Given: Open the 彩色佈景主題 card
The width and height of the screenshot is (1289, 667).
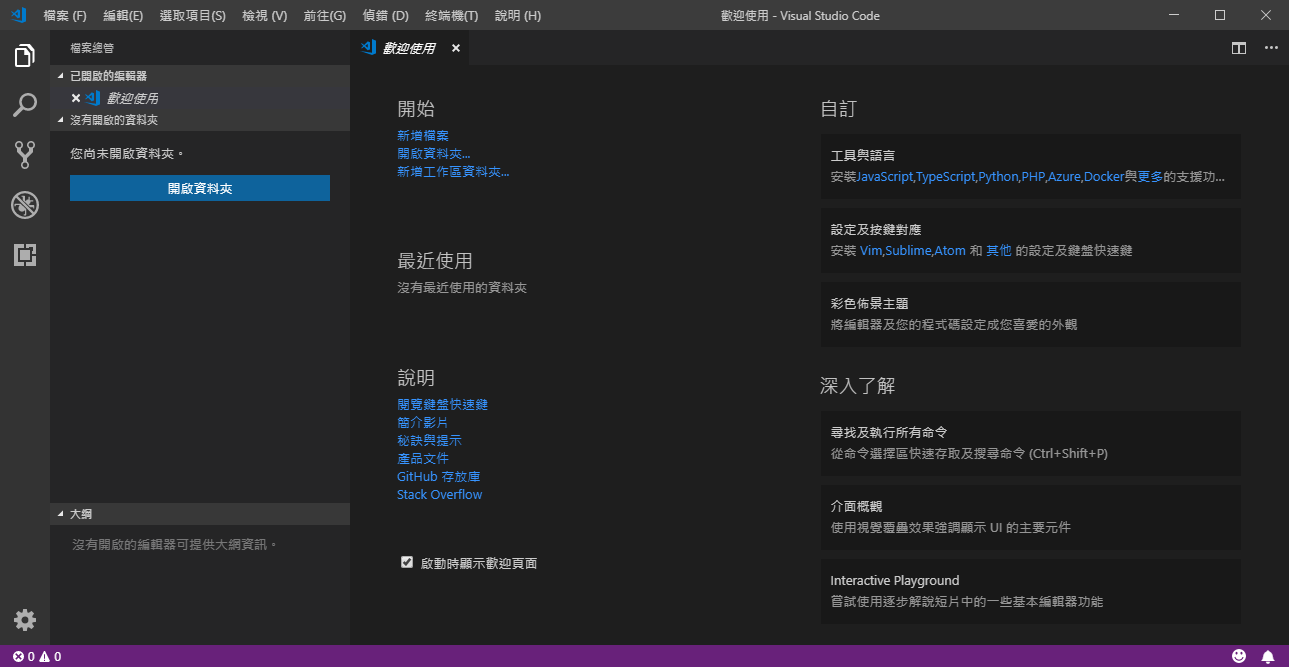Looking at the screenshot, I should (x=1031, y=314).
